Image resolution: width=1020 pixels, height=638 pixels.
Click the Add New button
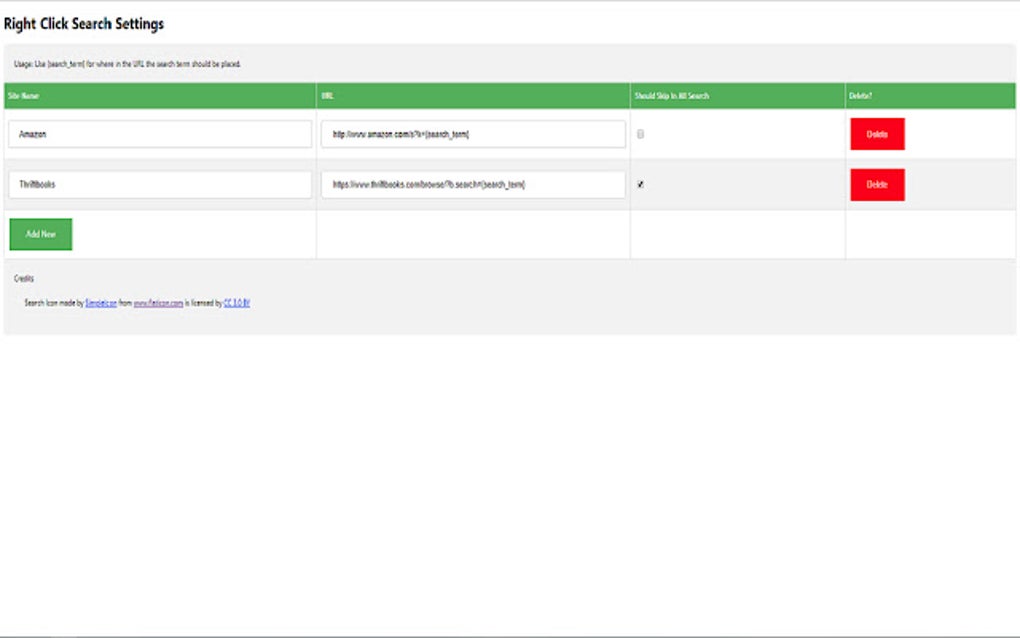(40, 233)
